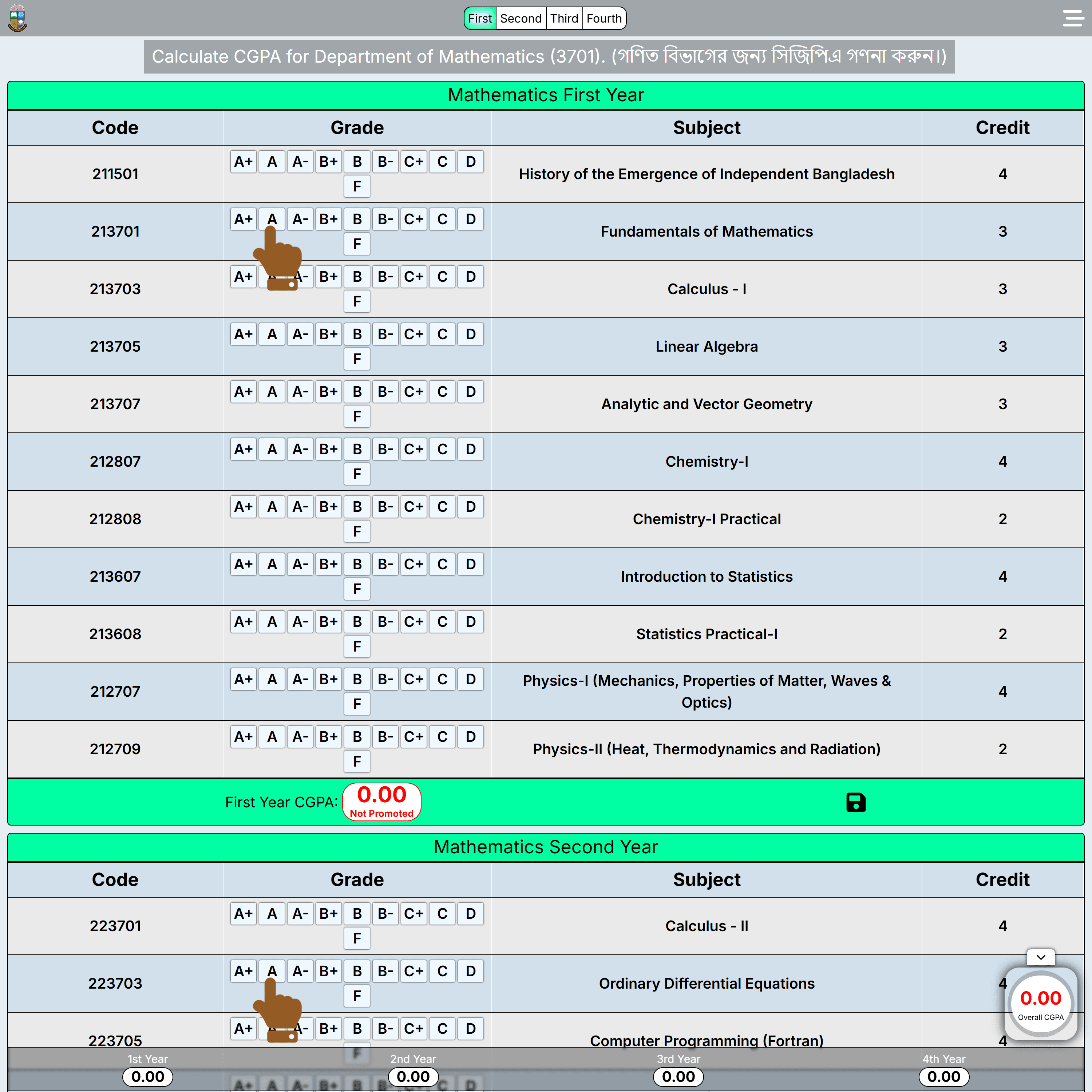Select grade D for Chemistry-I Practical
1092x1092 pixels.
471,507
